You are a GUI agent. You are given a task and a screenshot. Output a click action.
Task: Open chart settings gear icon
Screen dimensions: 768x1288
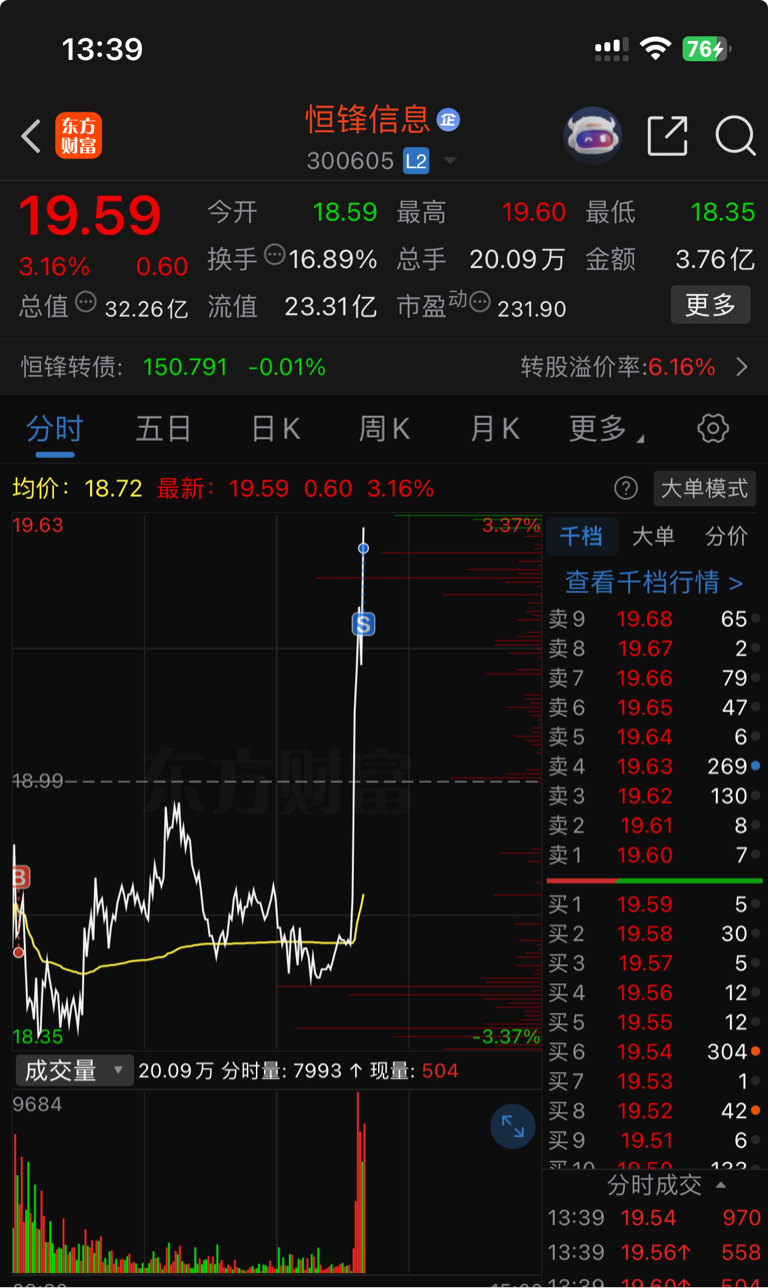712,429
